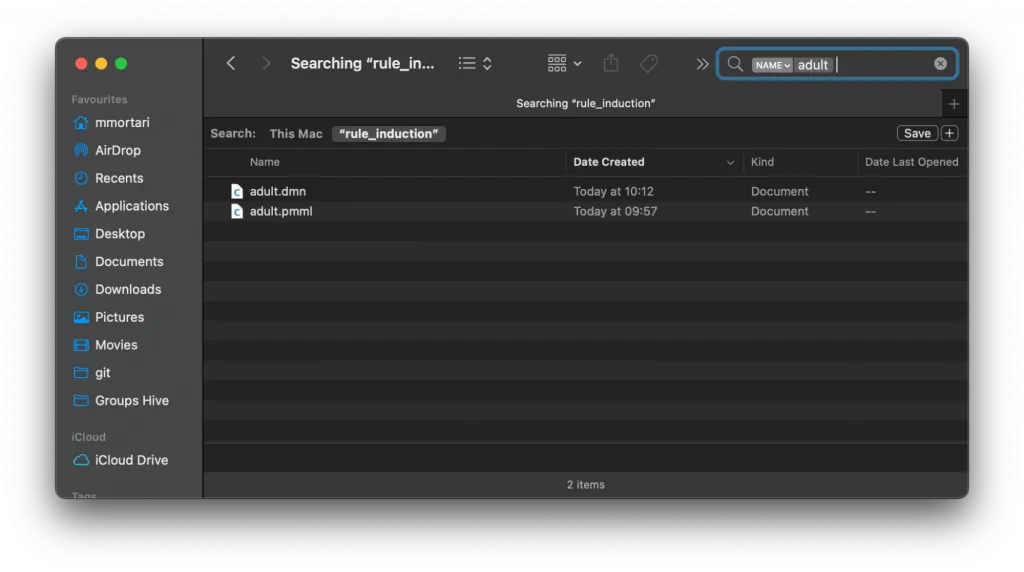Screen dimensions: 1024x572
Task: Open iCloud Drive in sidebar
Action: (x=131, y=460)
